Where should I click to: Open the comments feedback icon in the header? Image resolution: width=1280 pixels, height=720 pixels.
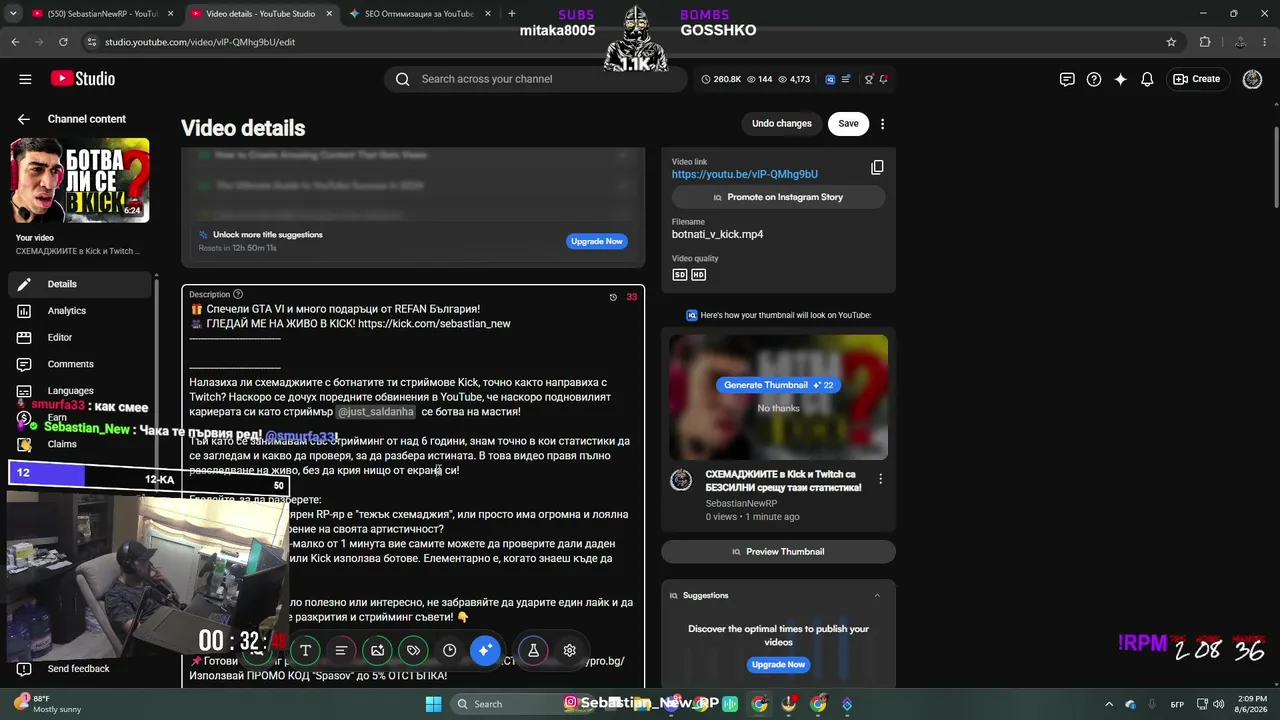tap(1067, 79)
